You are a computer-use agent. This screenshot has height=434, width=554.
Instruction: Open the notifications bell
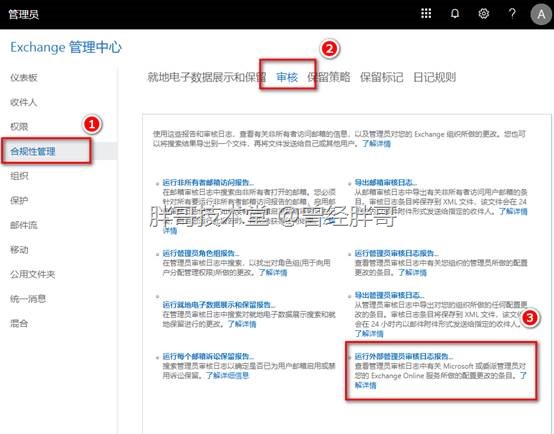coord(455,14)
